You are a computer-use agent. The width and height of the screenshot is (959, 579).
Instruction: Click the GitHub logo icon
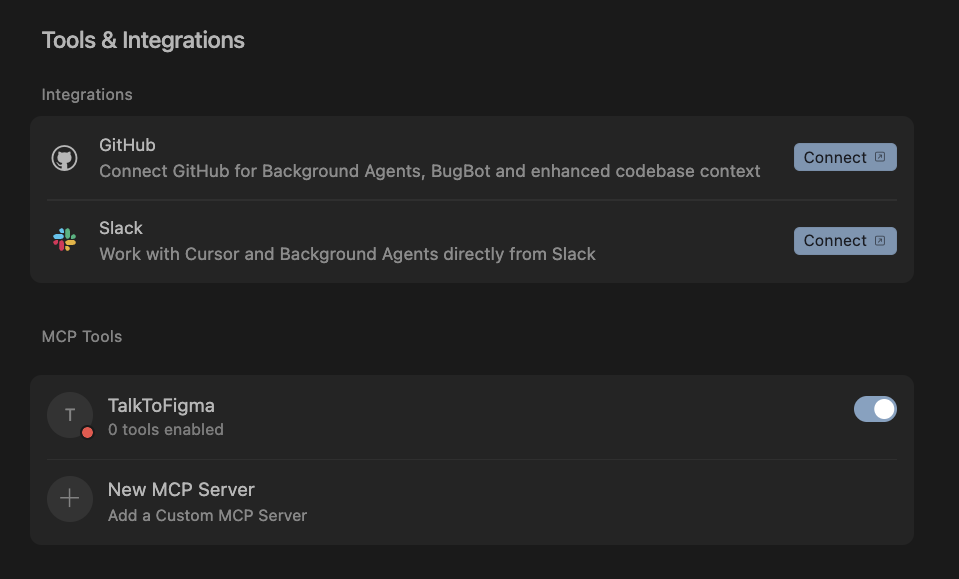point(64,158)
